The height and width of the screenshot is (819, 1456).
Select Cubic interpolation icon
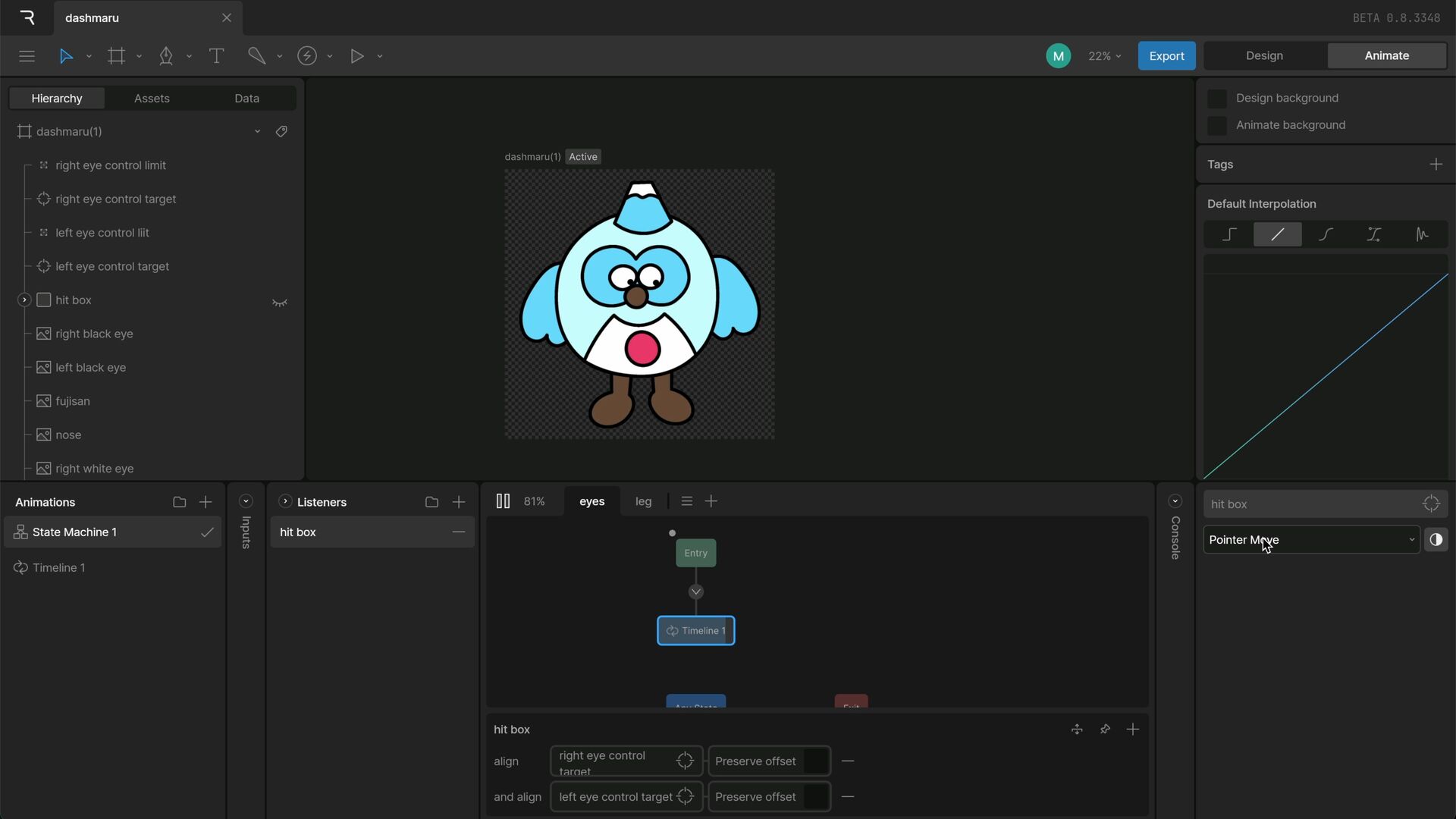coord(1326,235)
